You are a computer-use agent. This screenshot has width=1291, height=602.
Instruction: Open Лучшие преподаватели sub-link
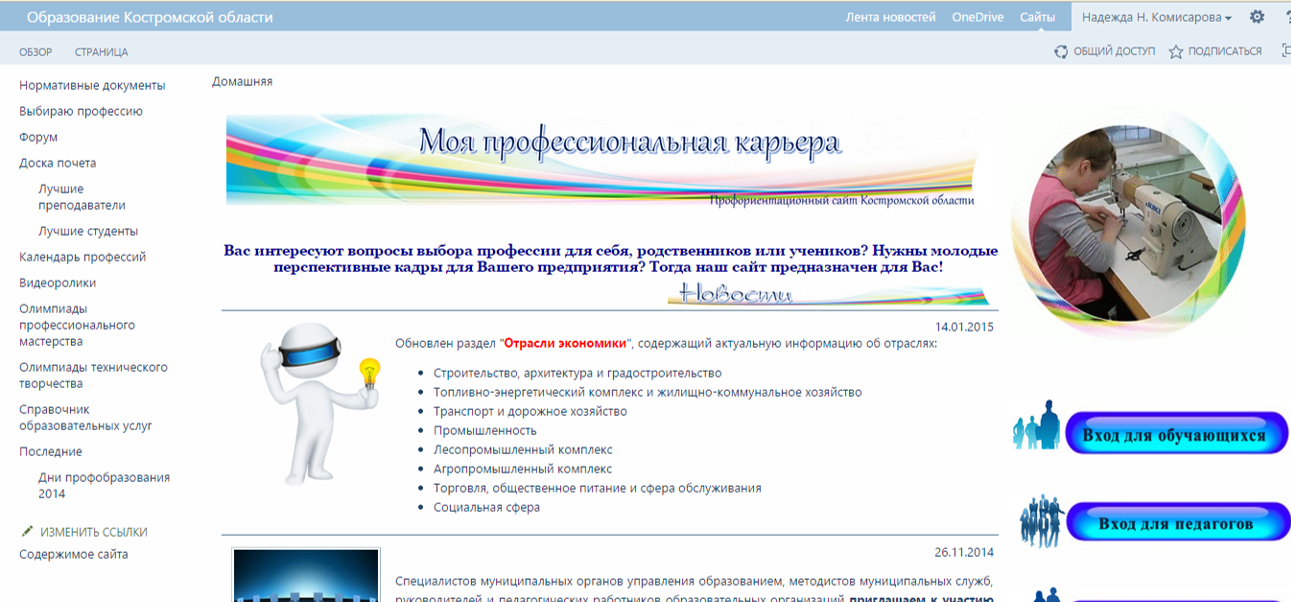coord(82,197)
